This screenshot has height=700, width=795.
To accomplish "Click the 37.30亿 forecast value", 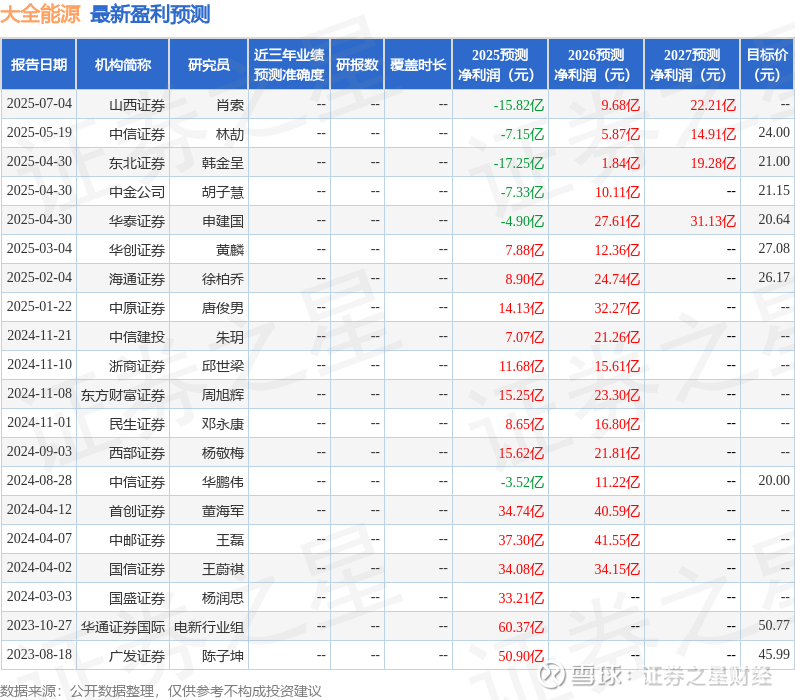I will [521, 540].
